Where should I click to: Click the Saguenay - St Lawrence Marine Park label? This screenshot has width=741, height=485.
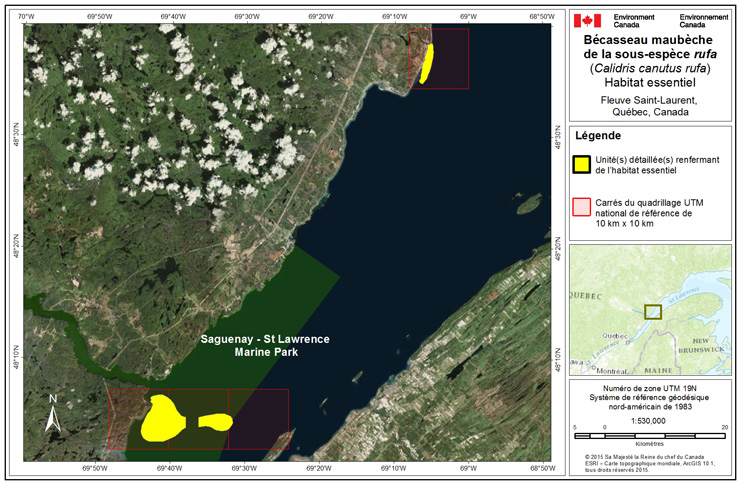pyautogui.click(x=266, y=346)
